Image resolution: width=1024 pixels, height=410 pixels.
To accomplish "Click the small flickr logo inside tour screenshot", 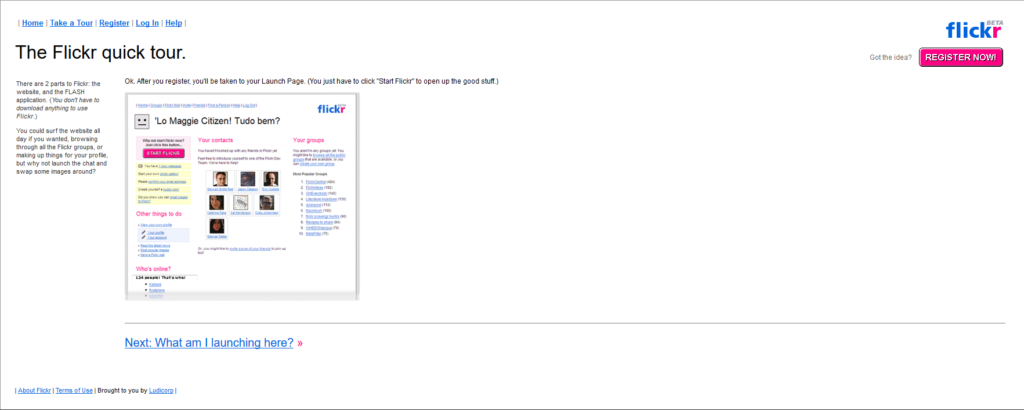I will [331, 108].
